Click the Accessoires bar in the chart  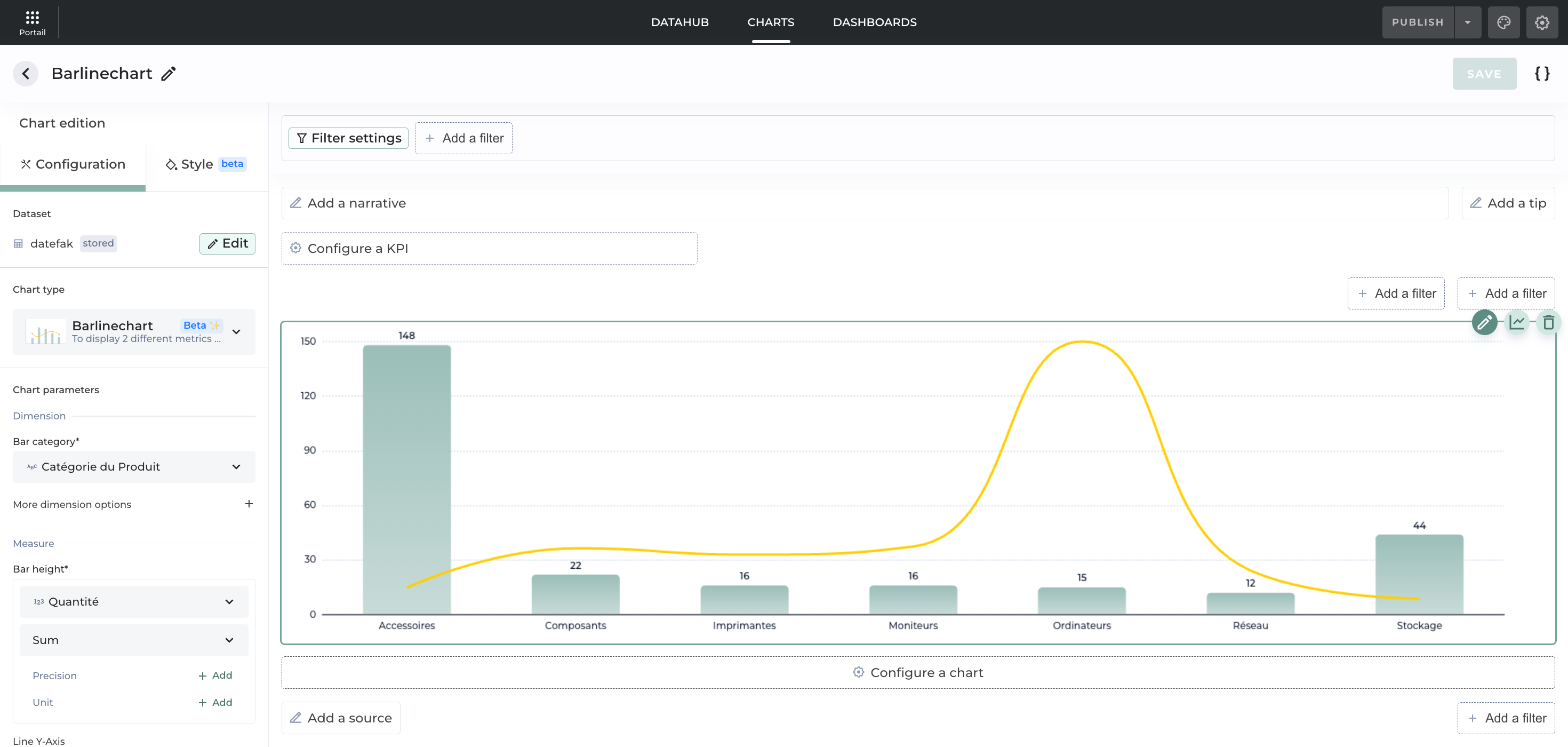click(x=406, y=480)
